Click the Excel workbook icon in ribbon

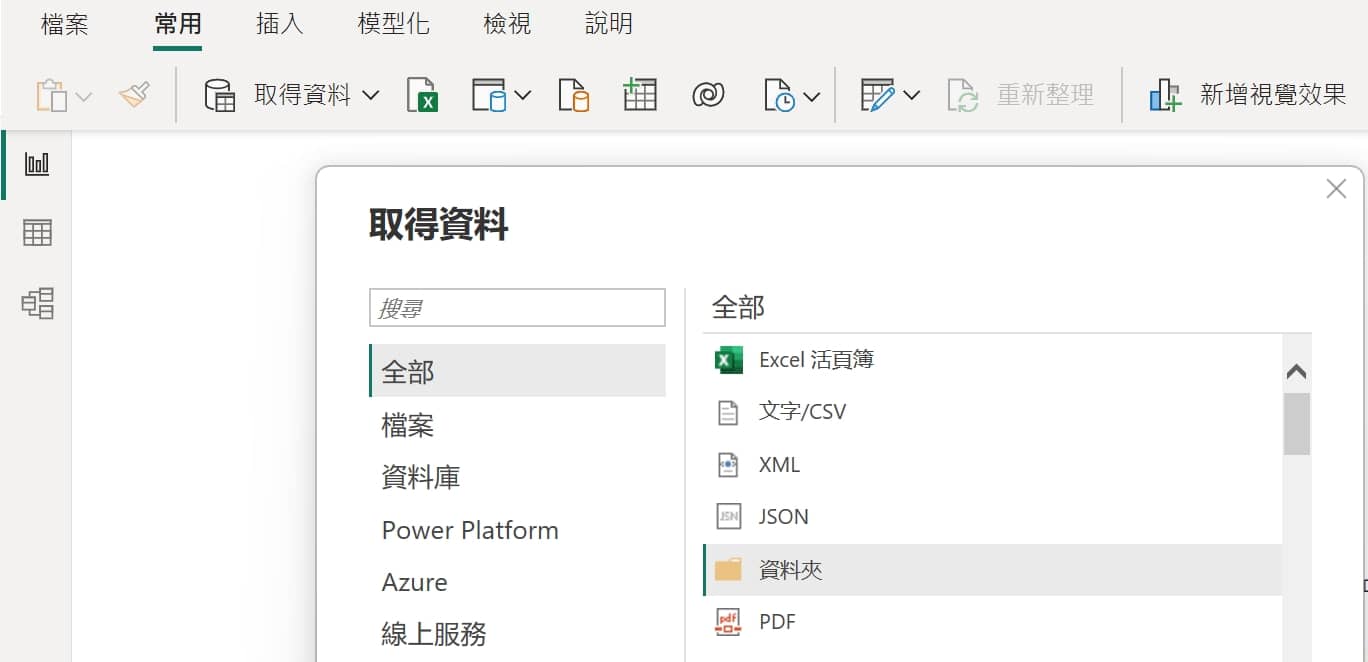coord(423,96)
